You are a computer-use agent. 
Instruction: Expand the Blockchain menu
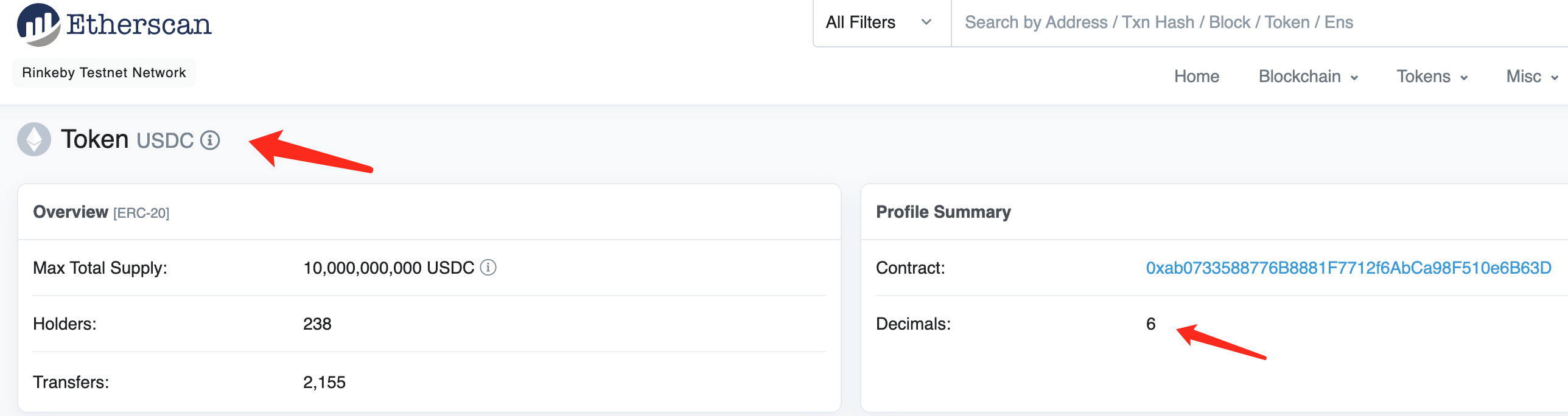(x=1308, y=77)
